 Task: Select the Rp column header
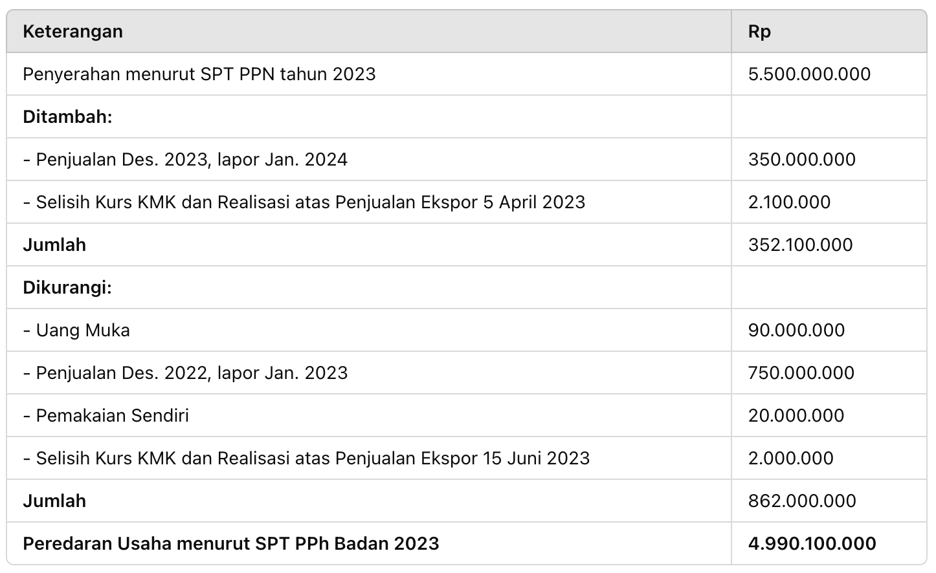(x=759, y=31)
